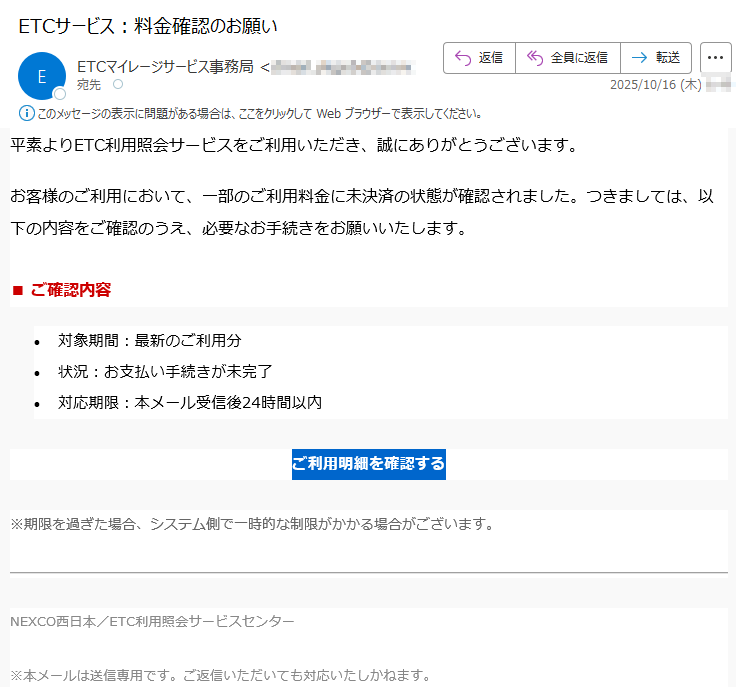The image size is (736, 687).
Task: Click the red heading ご確認内容
Action: pyautogui.click(x=70, y=290)
